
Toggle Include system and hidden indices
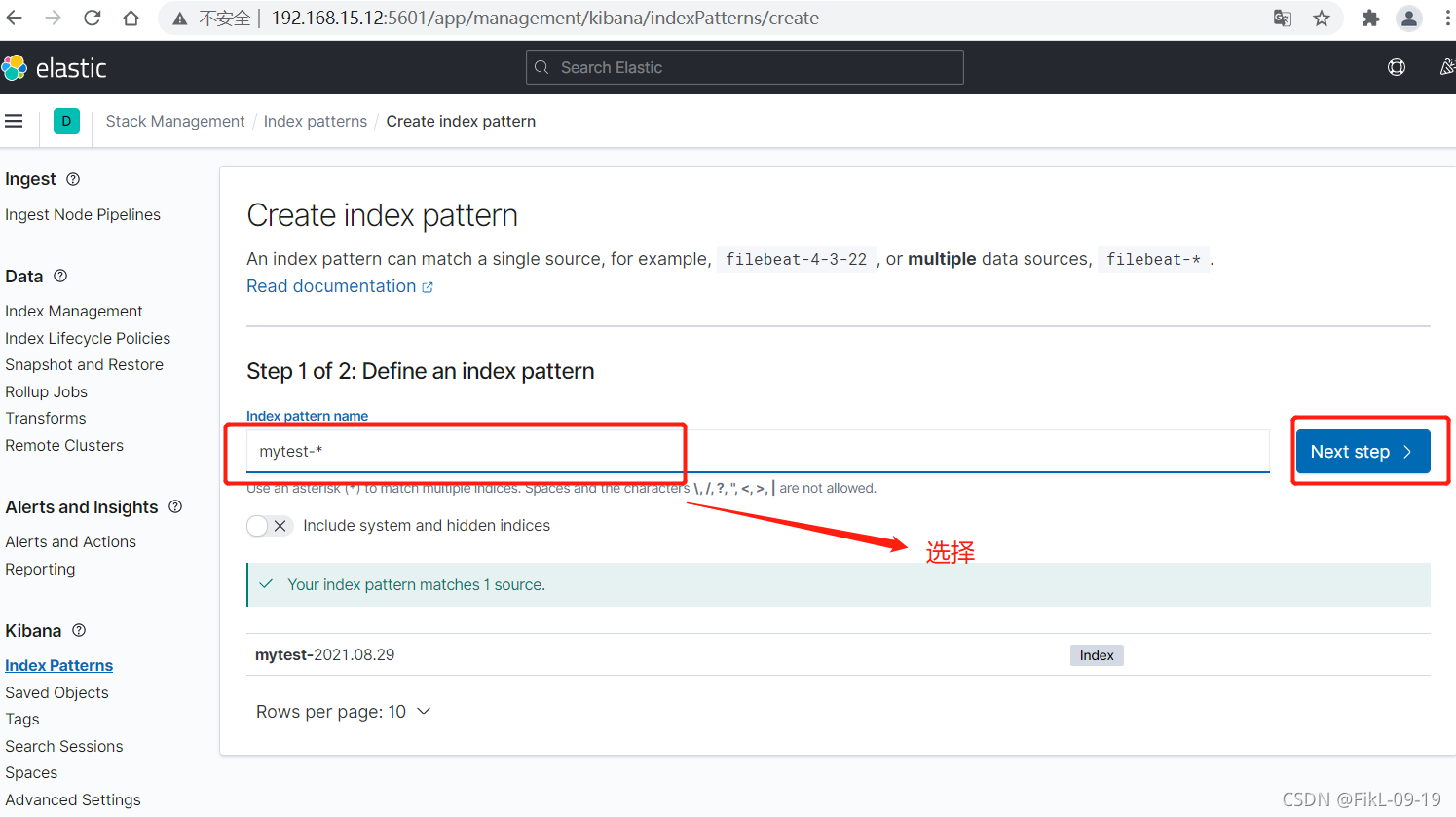pos(269,526)
